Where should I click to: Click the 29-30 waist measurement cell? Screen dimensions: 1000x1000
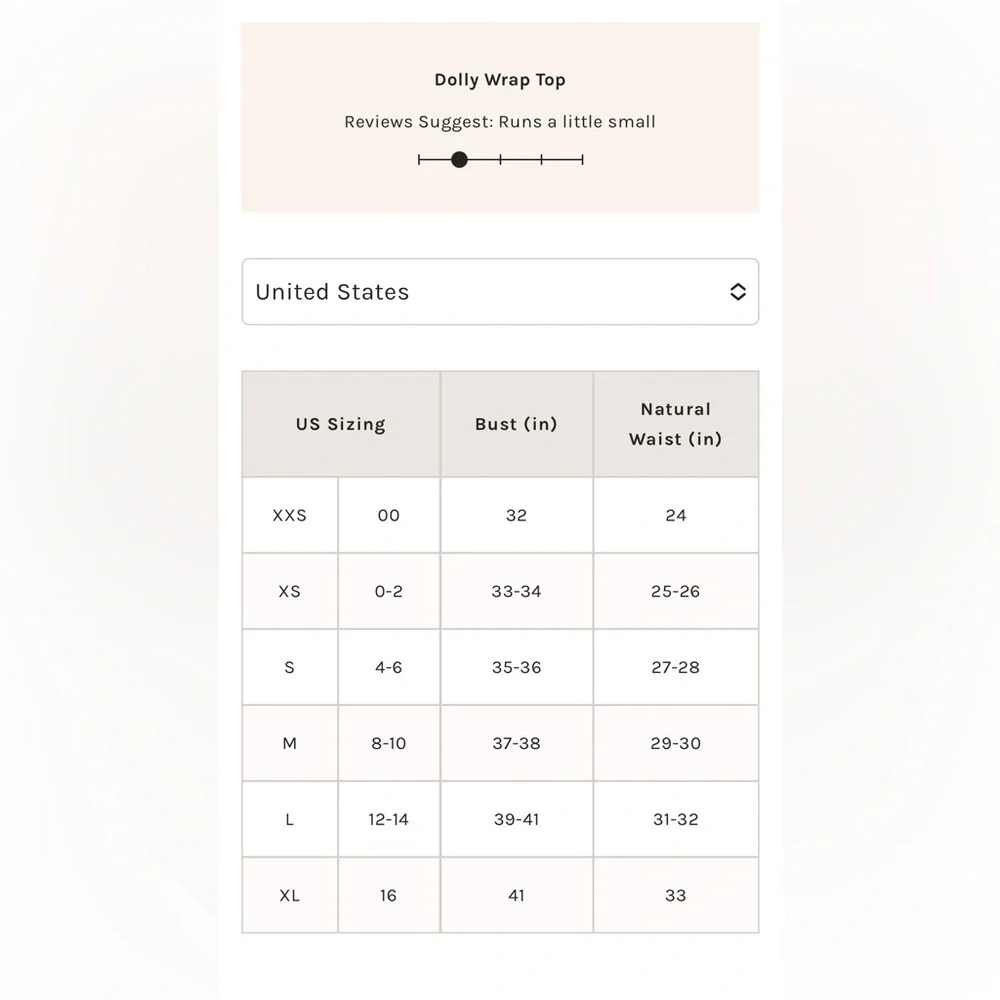676,743
